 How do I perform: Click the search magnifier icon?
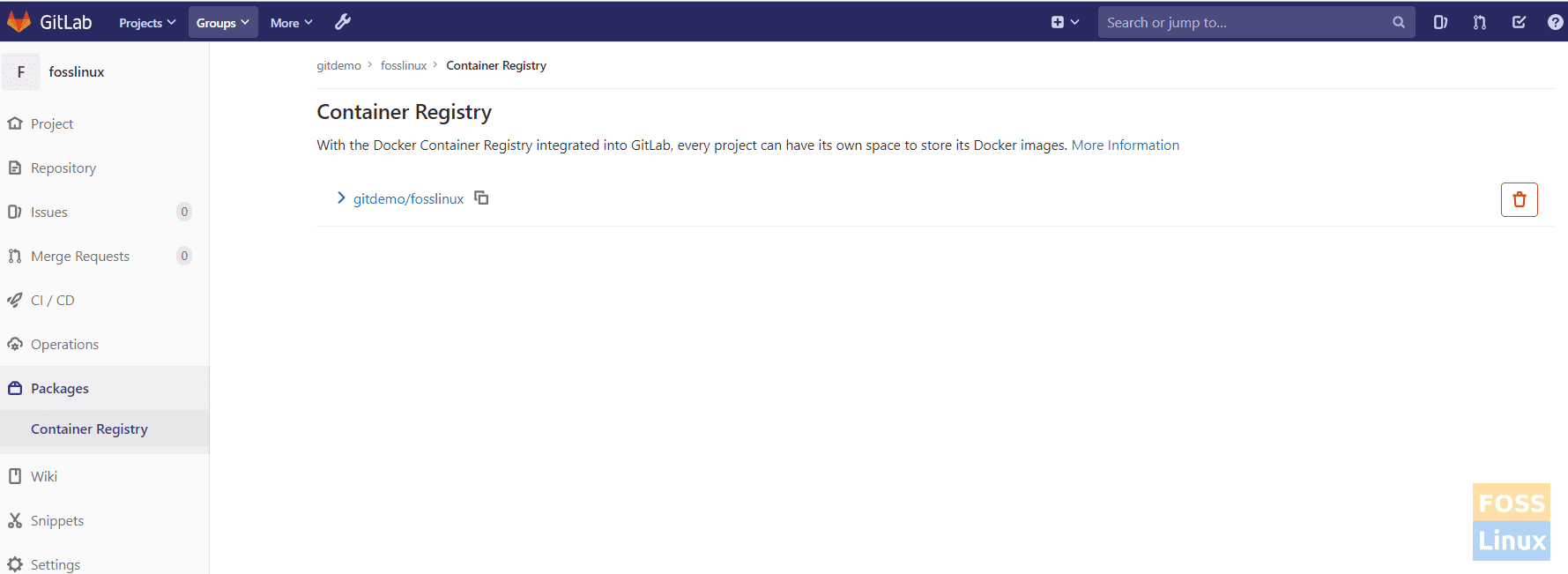pyautogui.click(x=1398, y=22)
